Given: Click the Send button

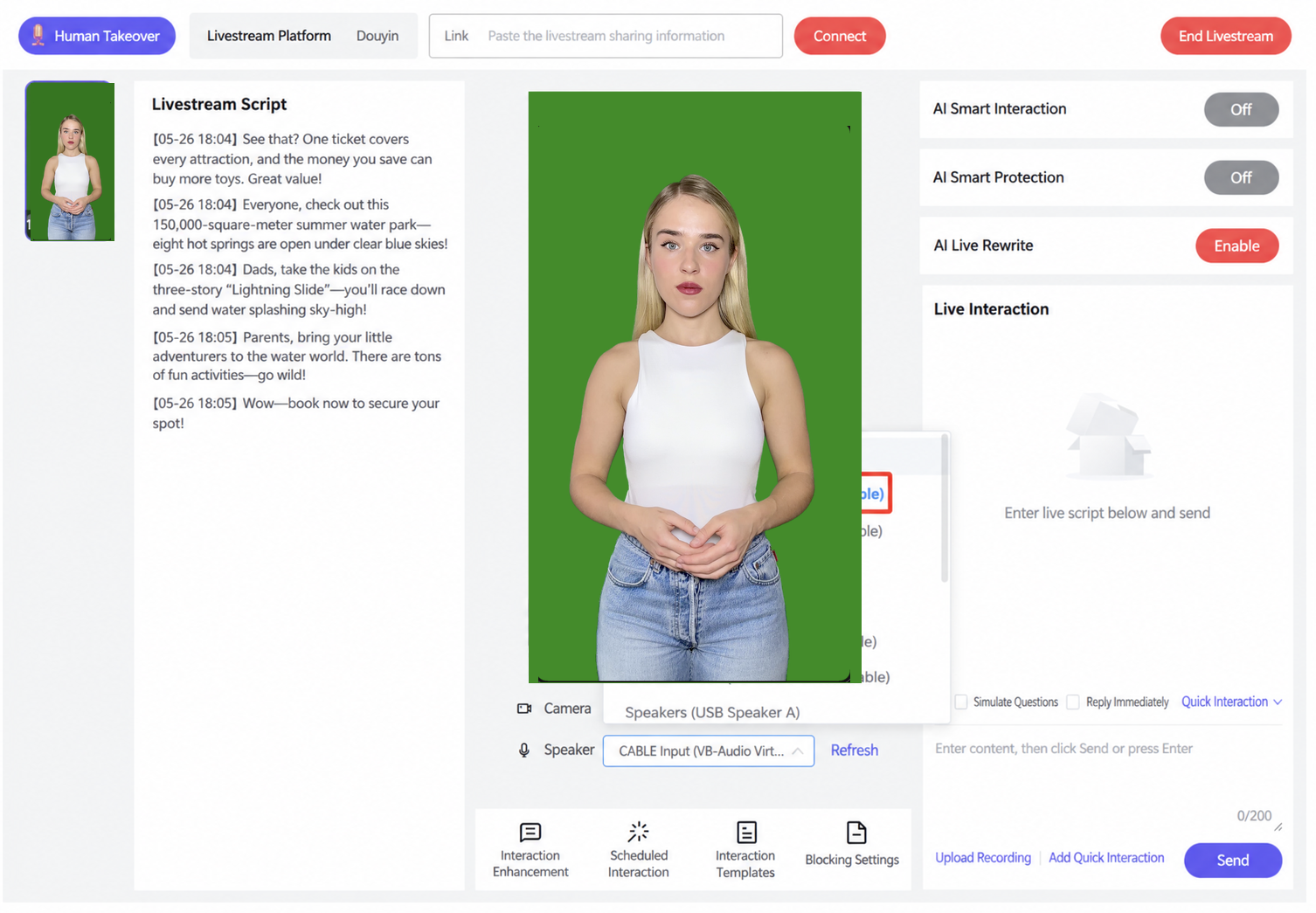Looking at the screenshot, I should tap(1233, 860).
